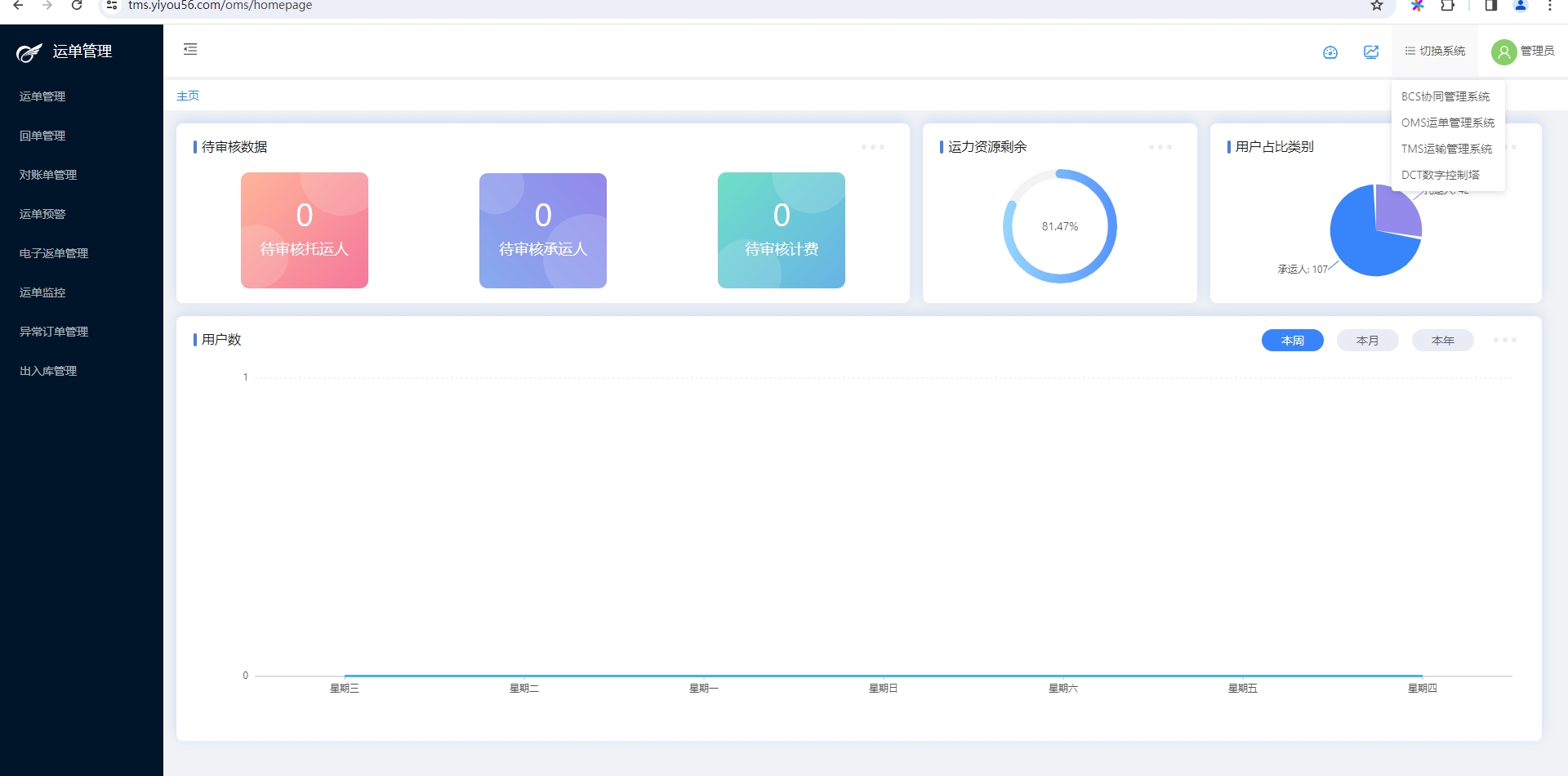This screenshot has height=776, width=1568.
Task: Click the 星期三 axis label
Action: click(345, 689)
